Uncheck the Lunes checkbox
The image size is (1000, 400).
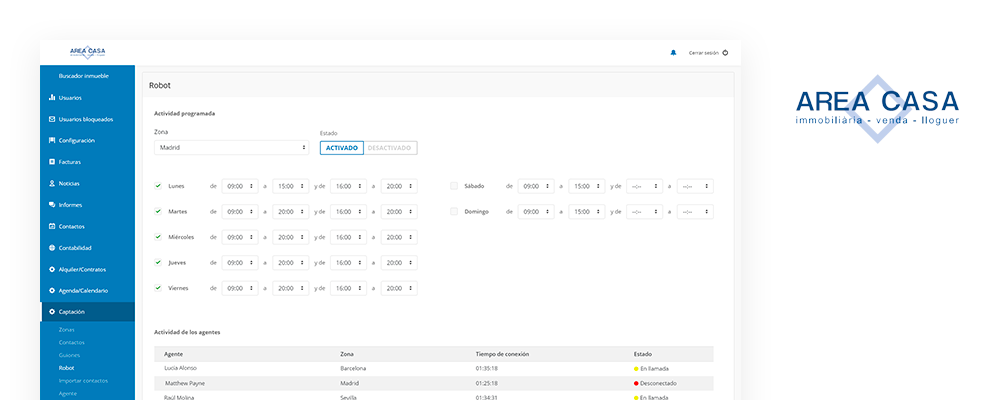tap(158, 186)
